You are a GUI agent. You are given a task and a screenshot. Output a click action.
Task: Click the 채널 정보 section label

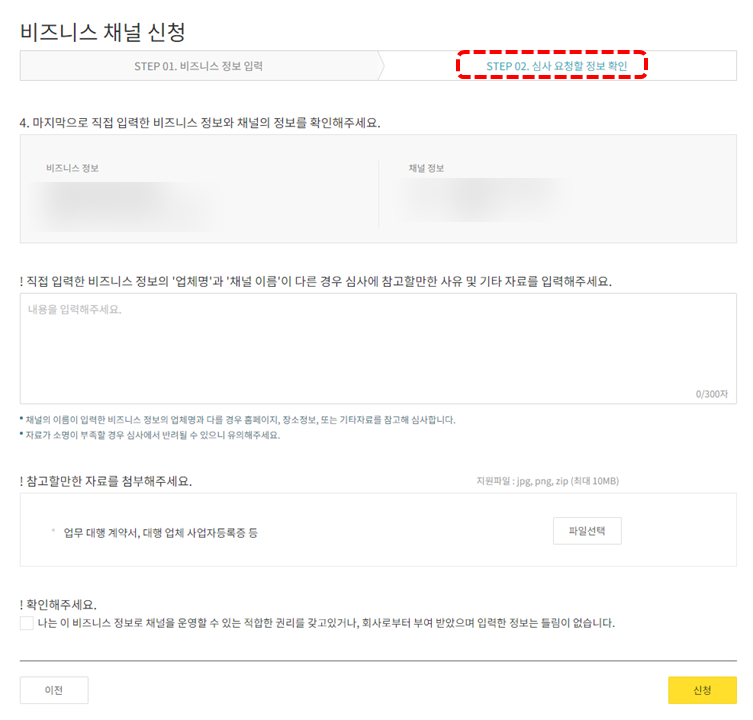pyautogui.click(x=426, y=168)
